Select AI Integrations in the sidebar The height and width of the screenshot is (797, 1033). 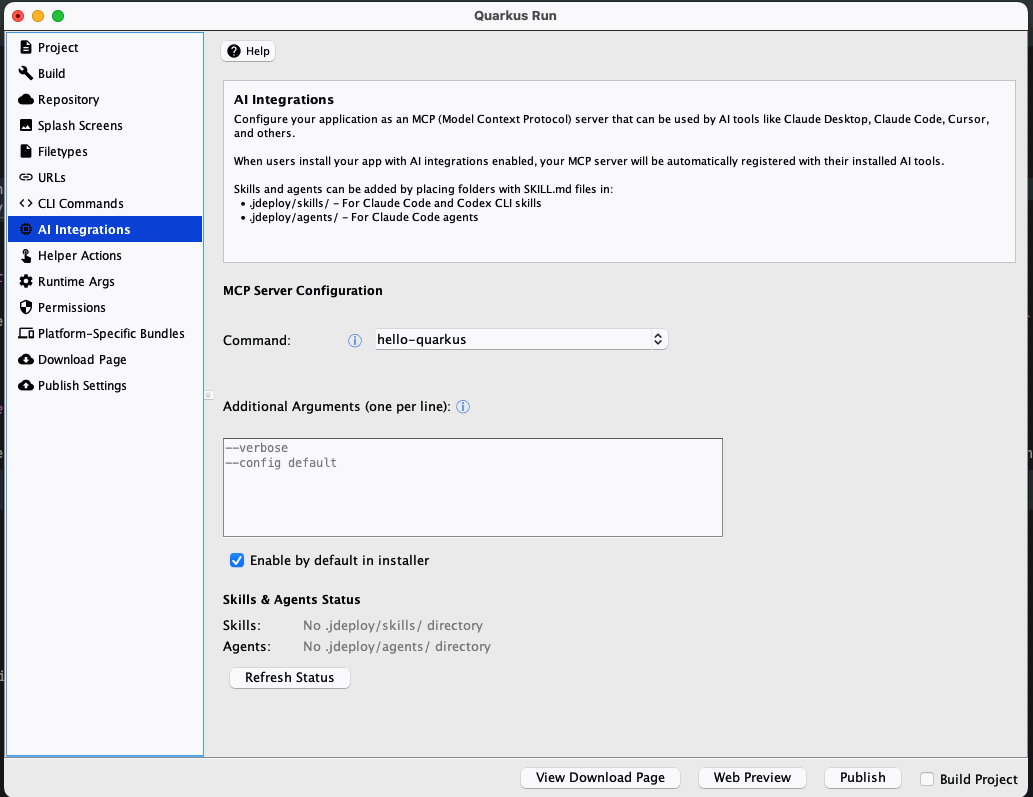pyautogui.click(x=105, y=229)
